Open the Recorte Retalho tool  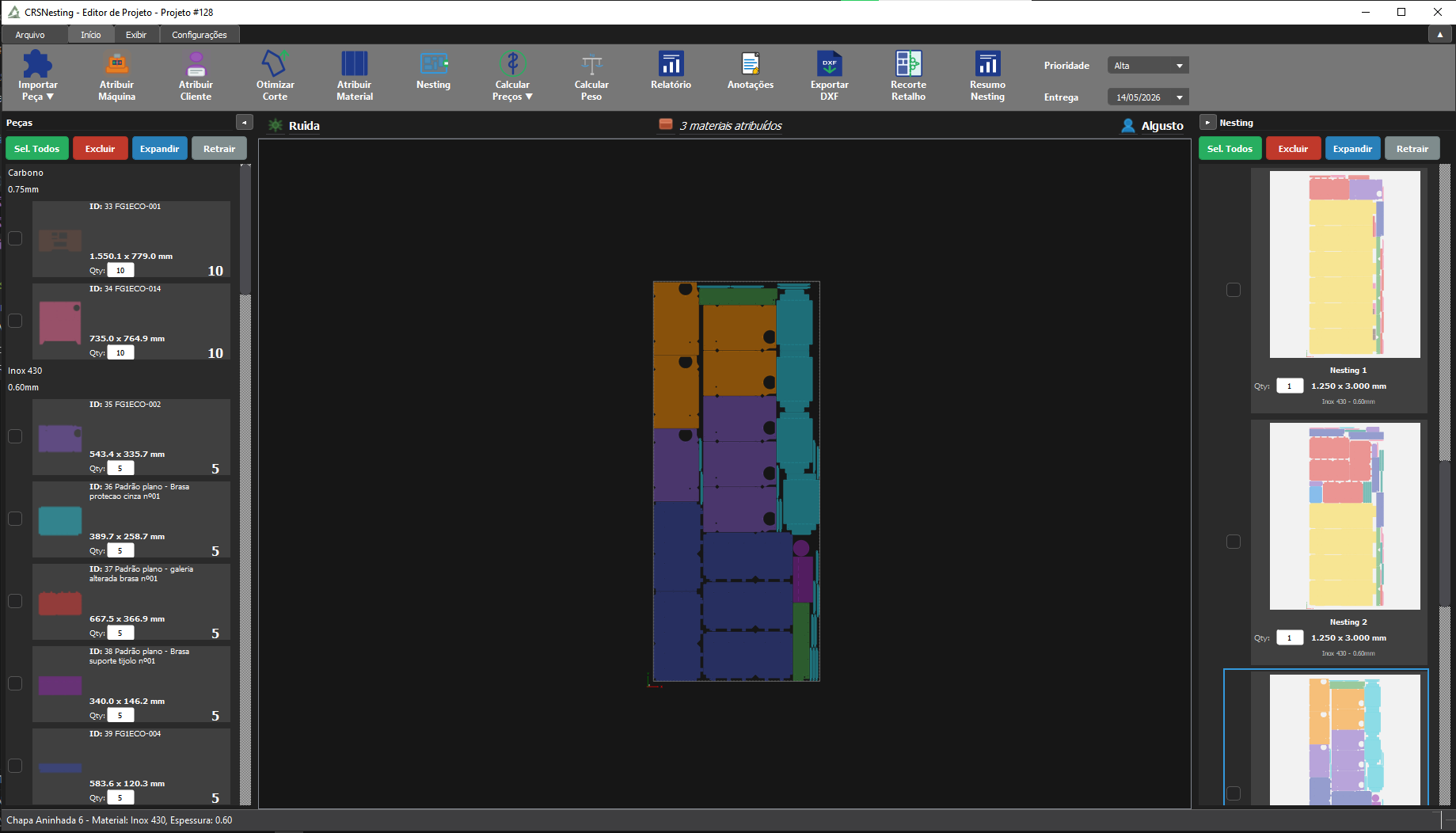click(x=908, y=76)
